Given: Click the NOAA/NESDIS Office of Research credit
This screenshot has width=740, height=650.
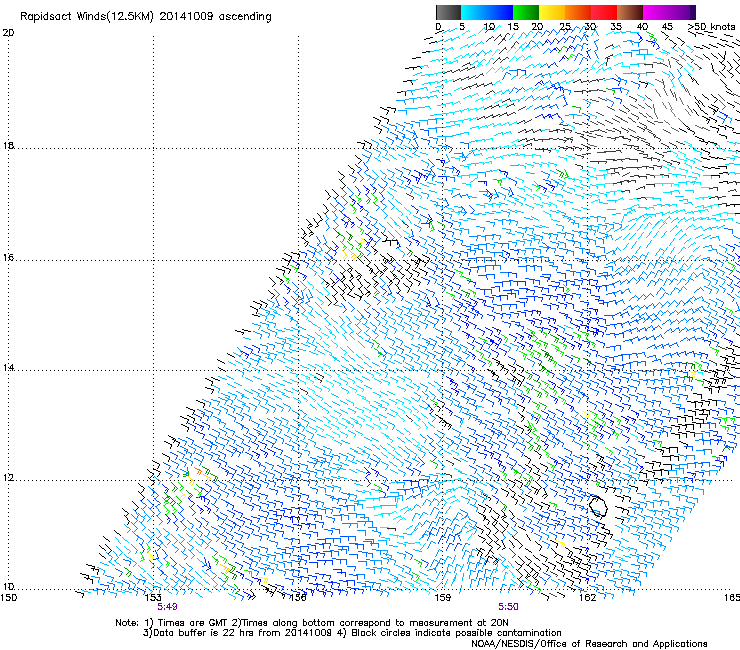Looking at the screenshot, I should click(x=589, y=644).
